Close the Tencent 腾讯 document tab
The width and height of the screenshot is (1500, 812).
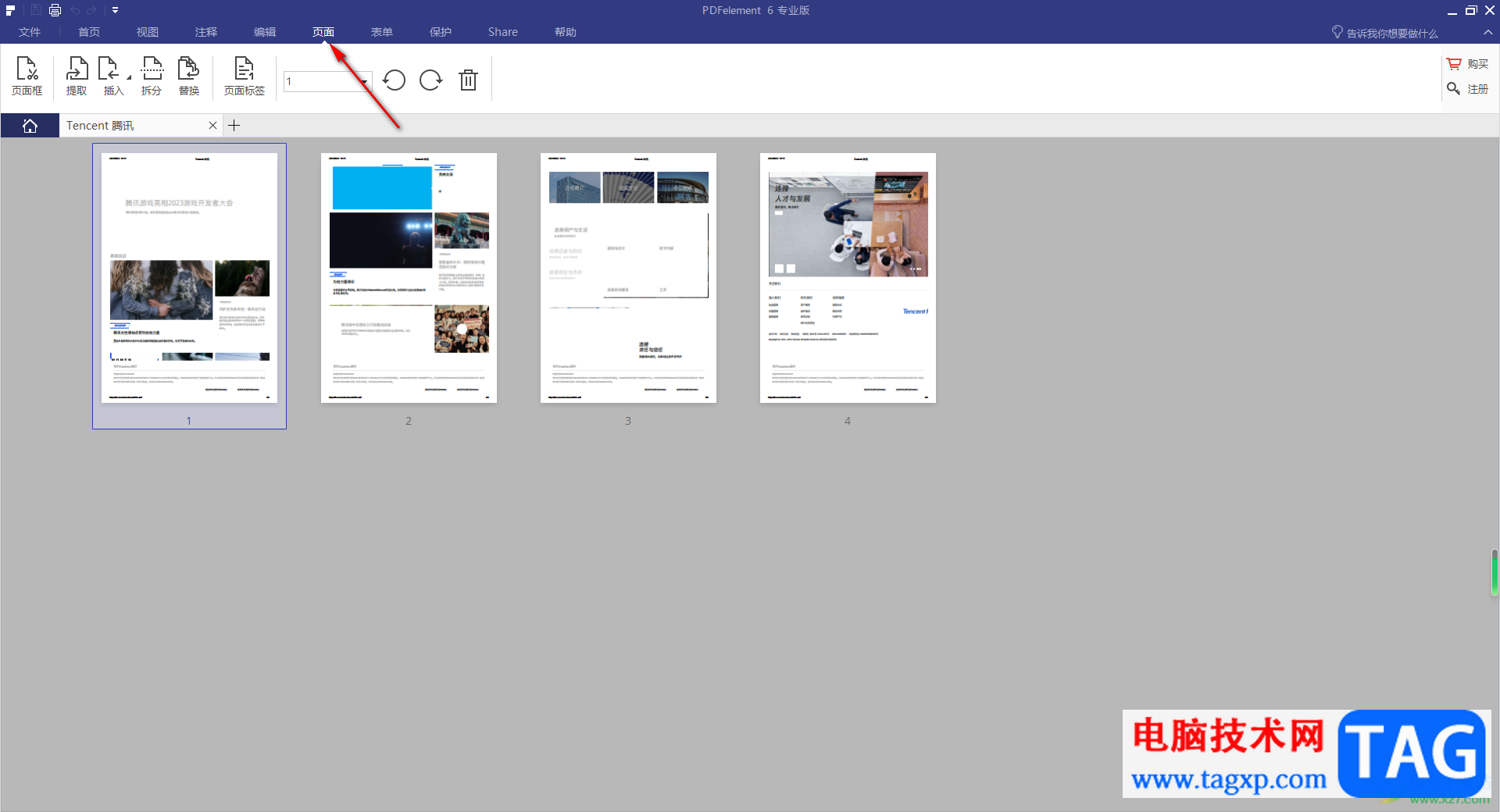(212, 126)
